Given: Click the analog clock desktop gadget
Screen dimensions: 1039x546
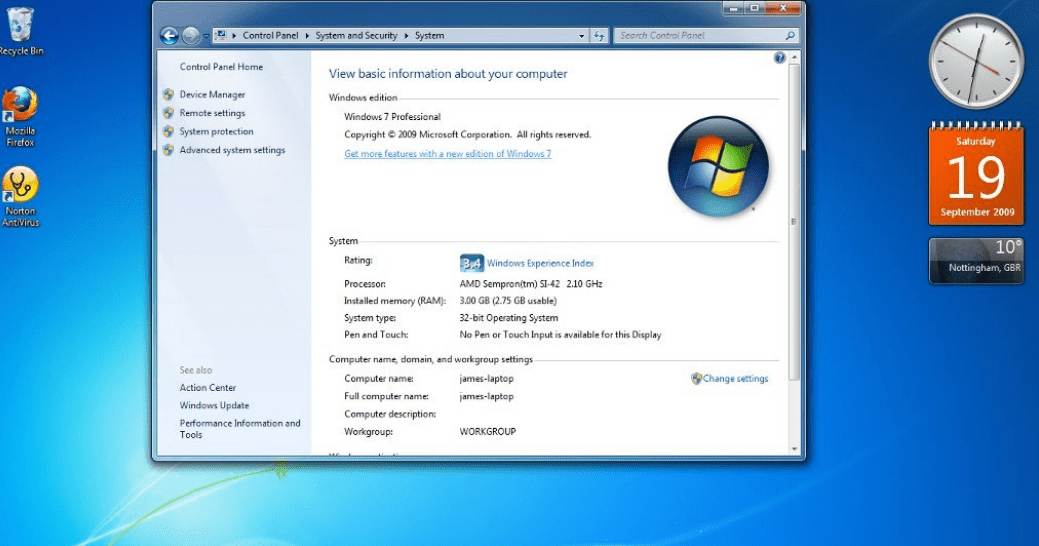Looking at the screenshot, I should pyautogui.click(x=976, y=61).
